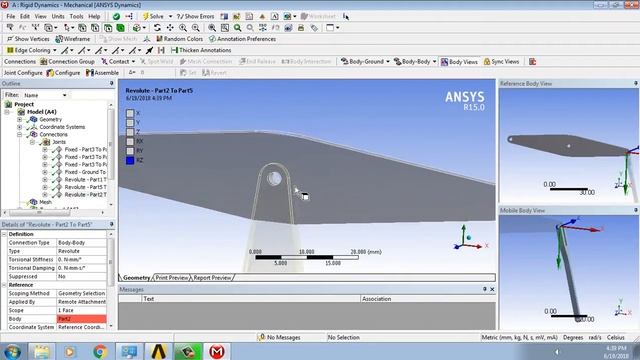Click the Sync Views lock icon
This screenshot has height=360, width=640.
[x=487, y=62]
